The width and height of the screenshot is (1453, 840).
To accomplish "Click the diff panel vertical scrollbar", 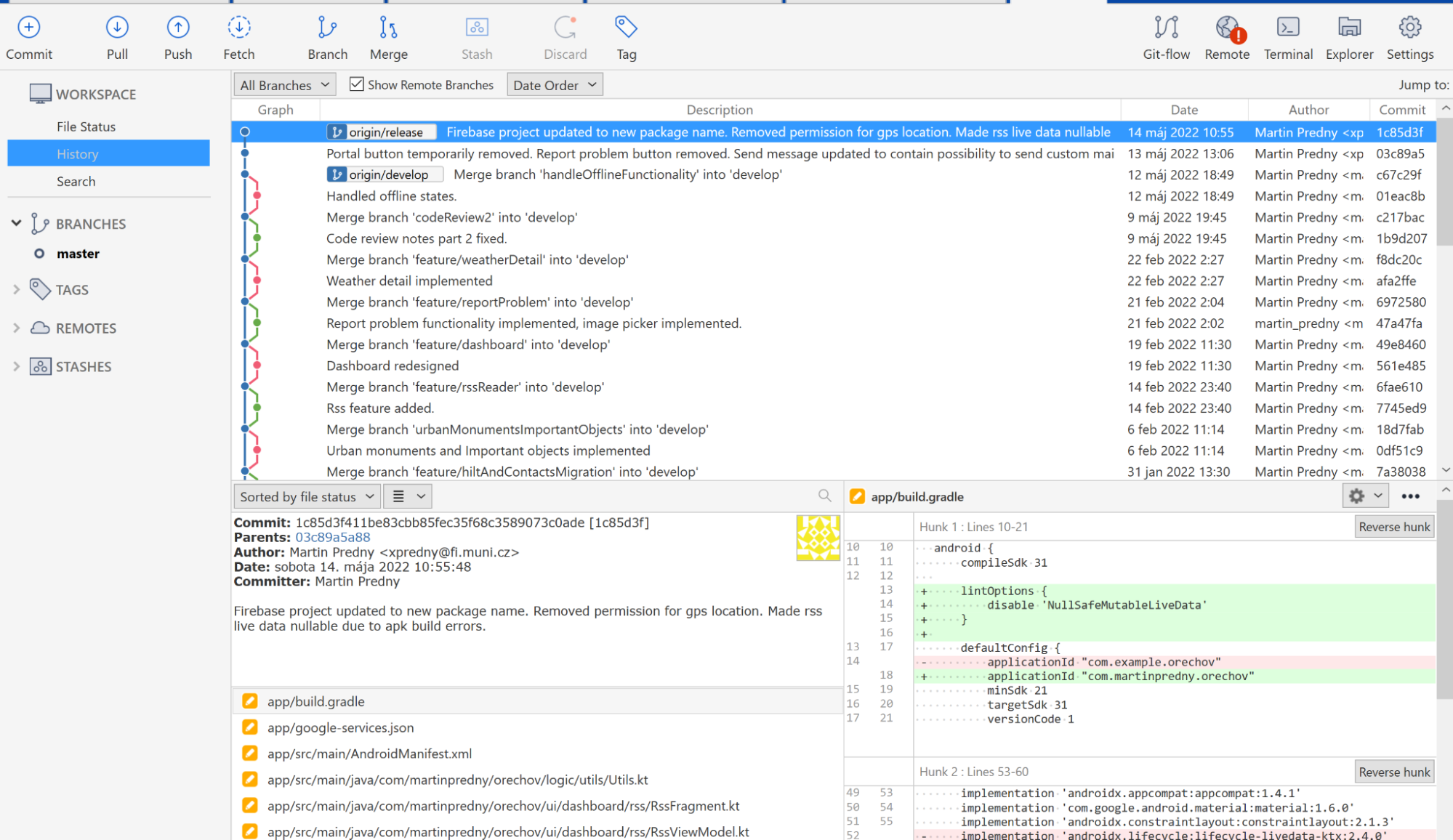I will point(1446,599).
